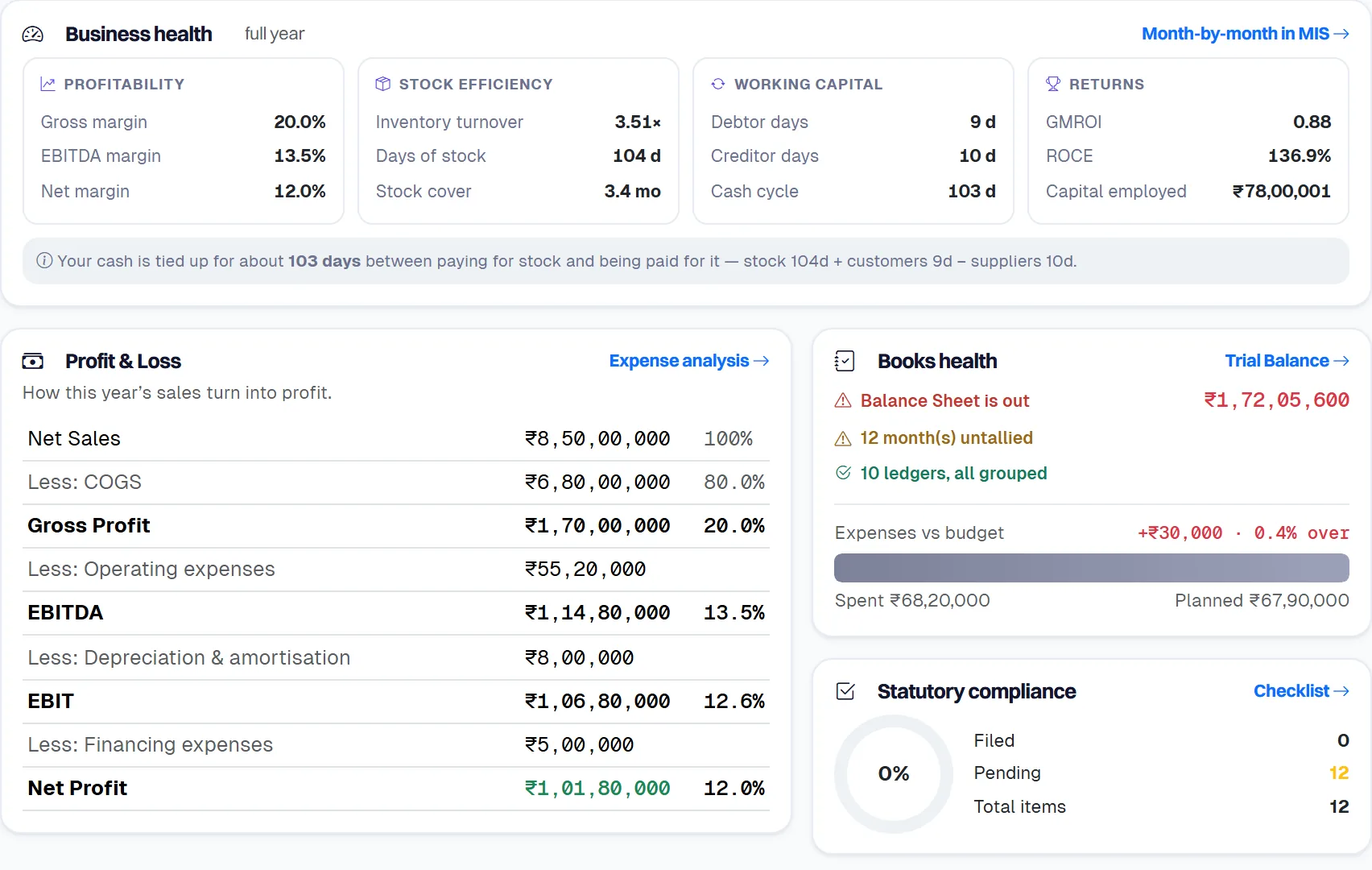Viewport: 1372px width, 870px height.
Task: Click Less: Depreciation & amortisation row label
Action: coord(189,657)
